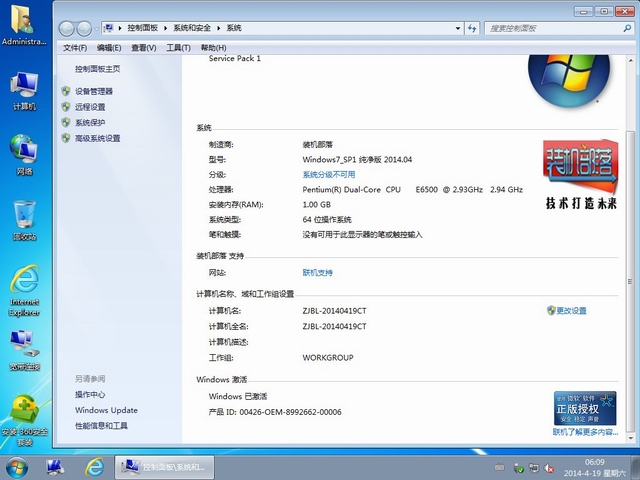Image resolution: width=640 pixels, height=480 pixels.
Task: Open 设备管理器 link
Action: pos(94,91)
